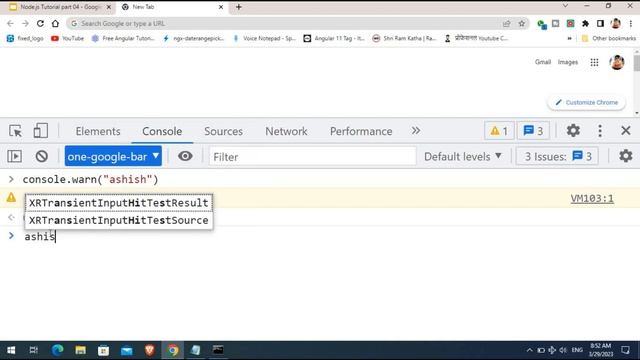Switch to the Console tab
Viewport: 640px width, 360px height.
click(x=162, y=131)
